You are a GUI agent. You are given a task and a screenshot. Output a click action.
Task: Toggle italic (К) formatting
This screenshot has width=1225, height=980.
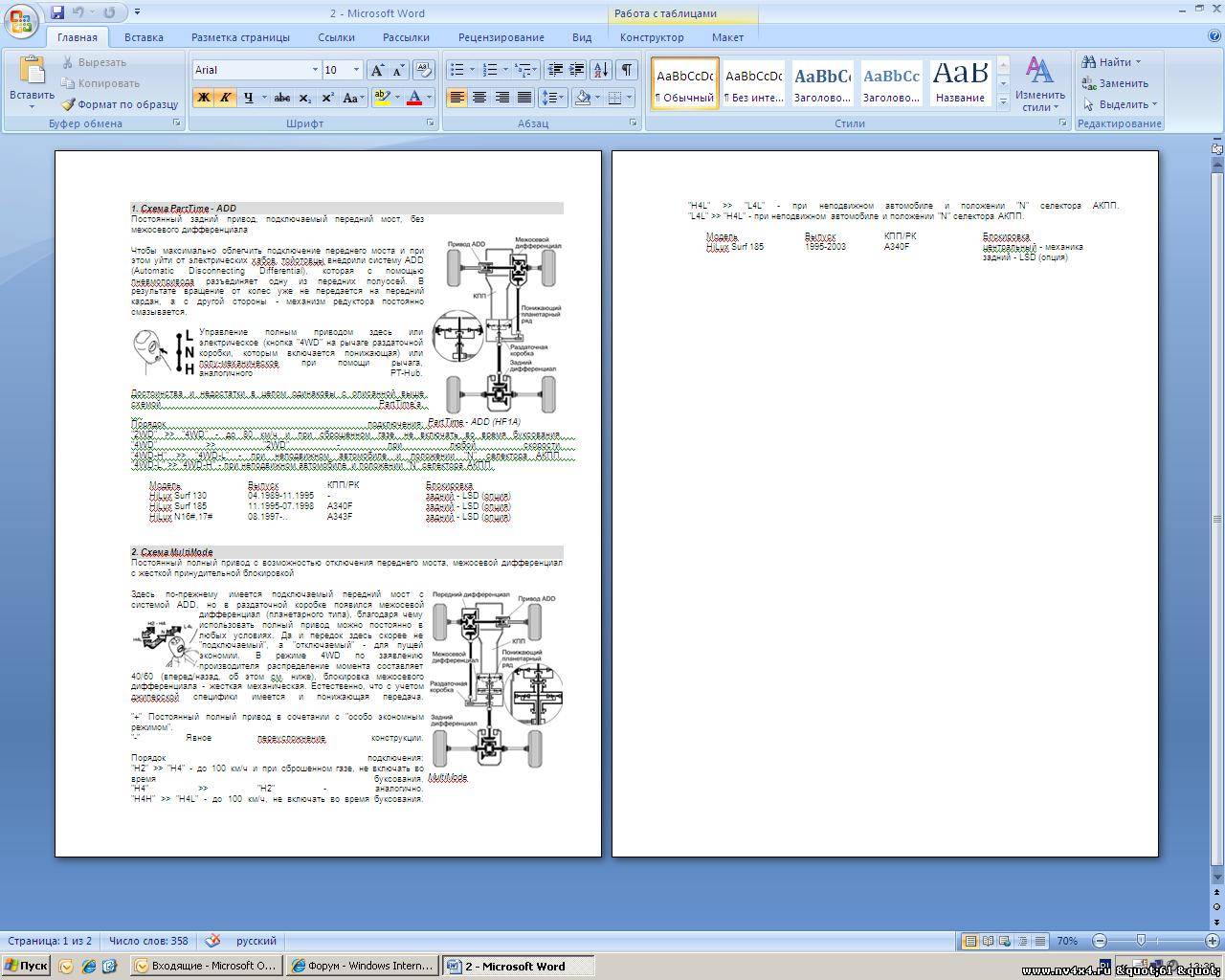coord(225,98)
